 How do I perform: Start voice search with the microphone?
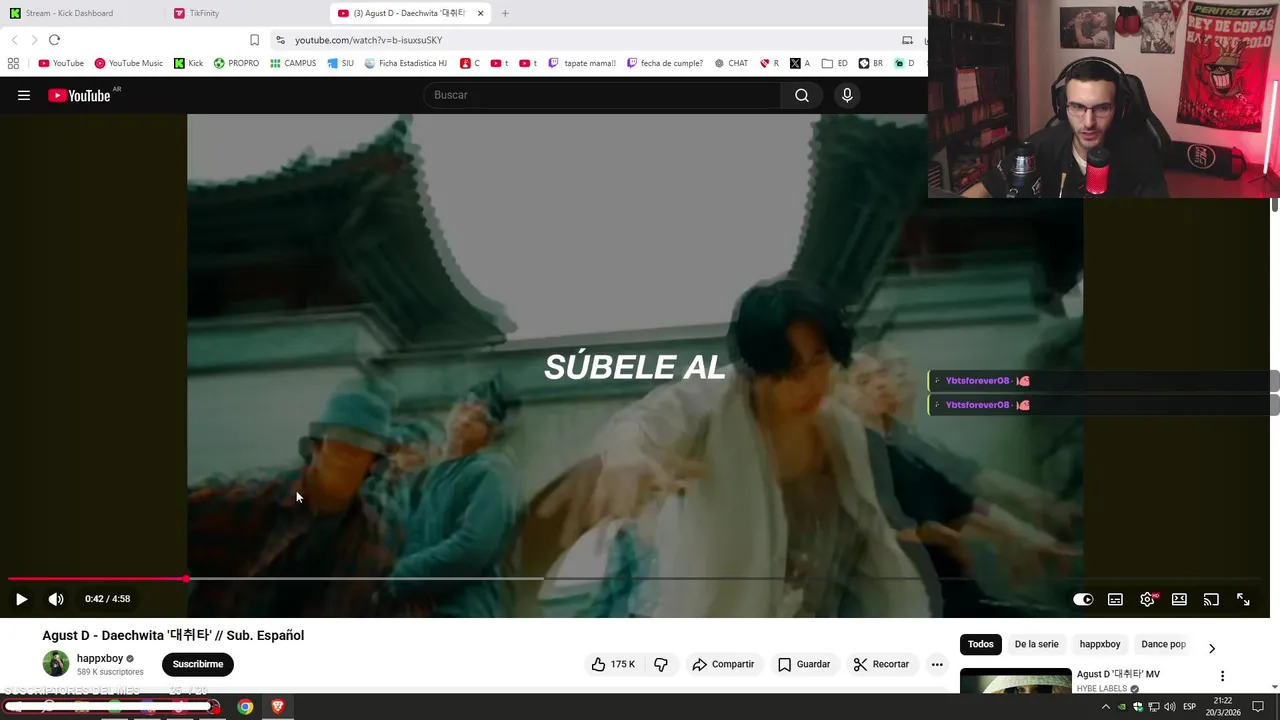(847, 95)
